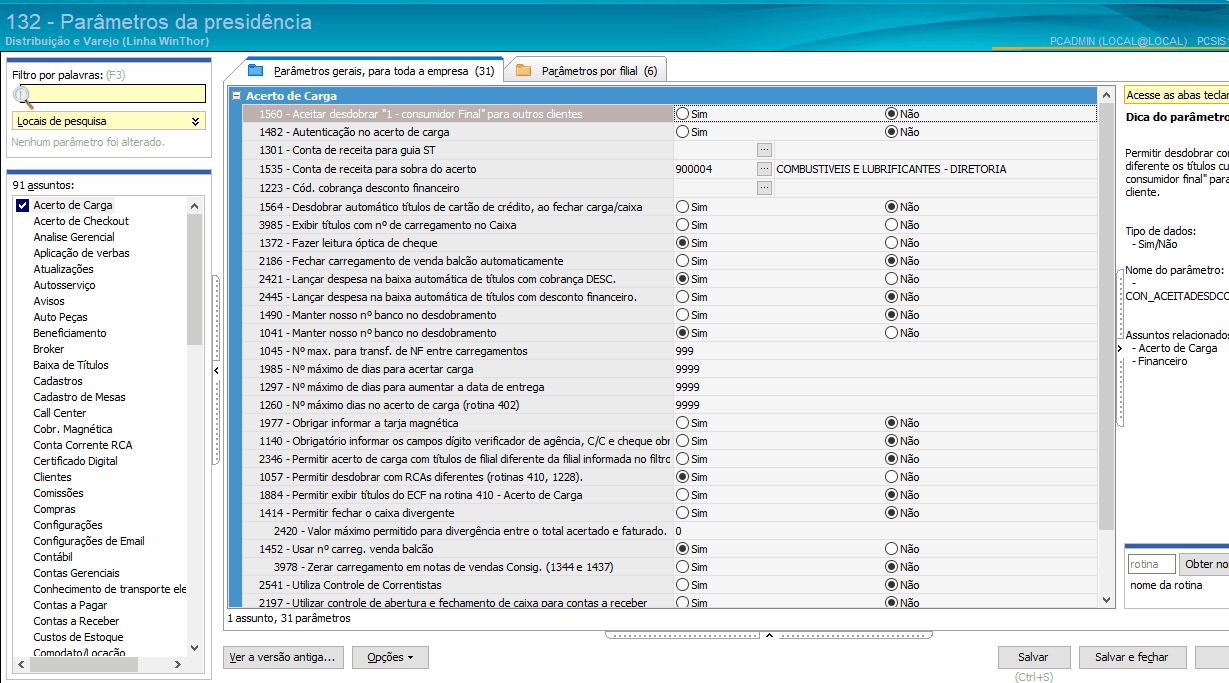Expand the right tip panel splitter arrow
Image resolution: width=1229 pixels, height=683 pixels.
1120,348
